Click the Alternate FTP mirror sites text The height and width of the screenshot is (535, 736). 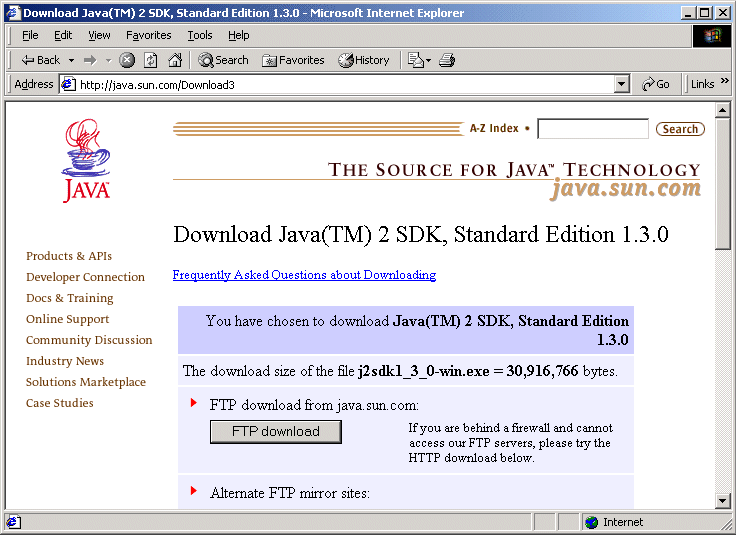(290, 493)
